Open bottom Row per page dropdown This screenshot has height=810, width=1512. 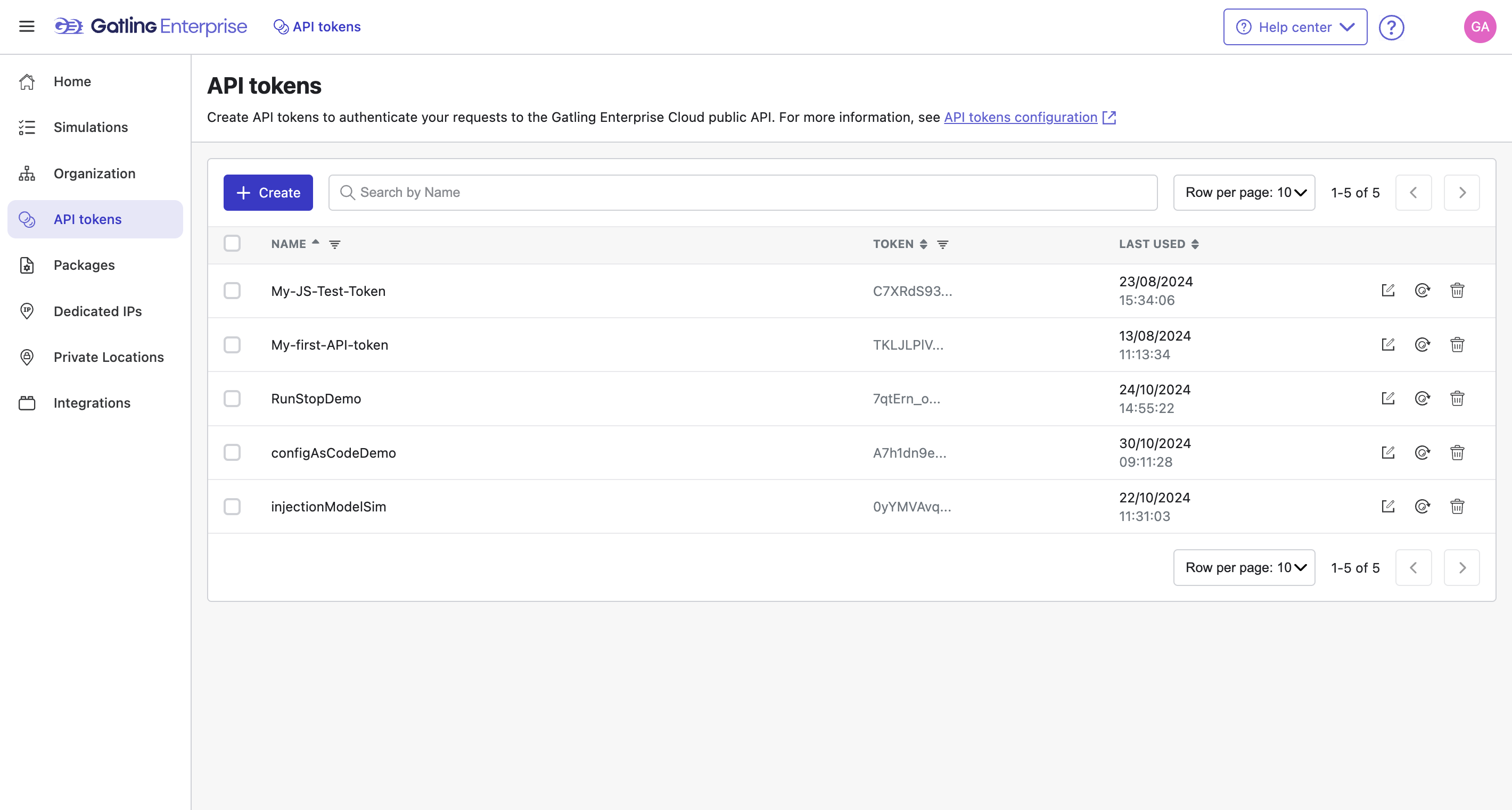[1244, 568]
